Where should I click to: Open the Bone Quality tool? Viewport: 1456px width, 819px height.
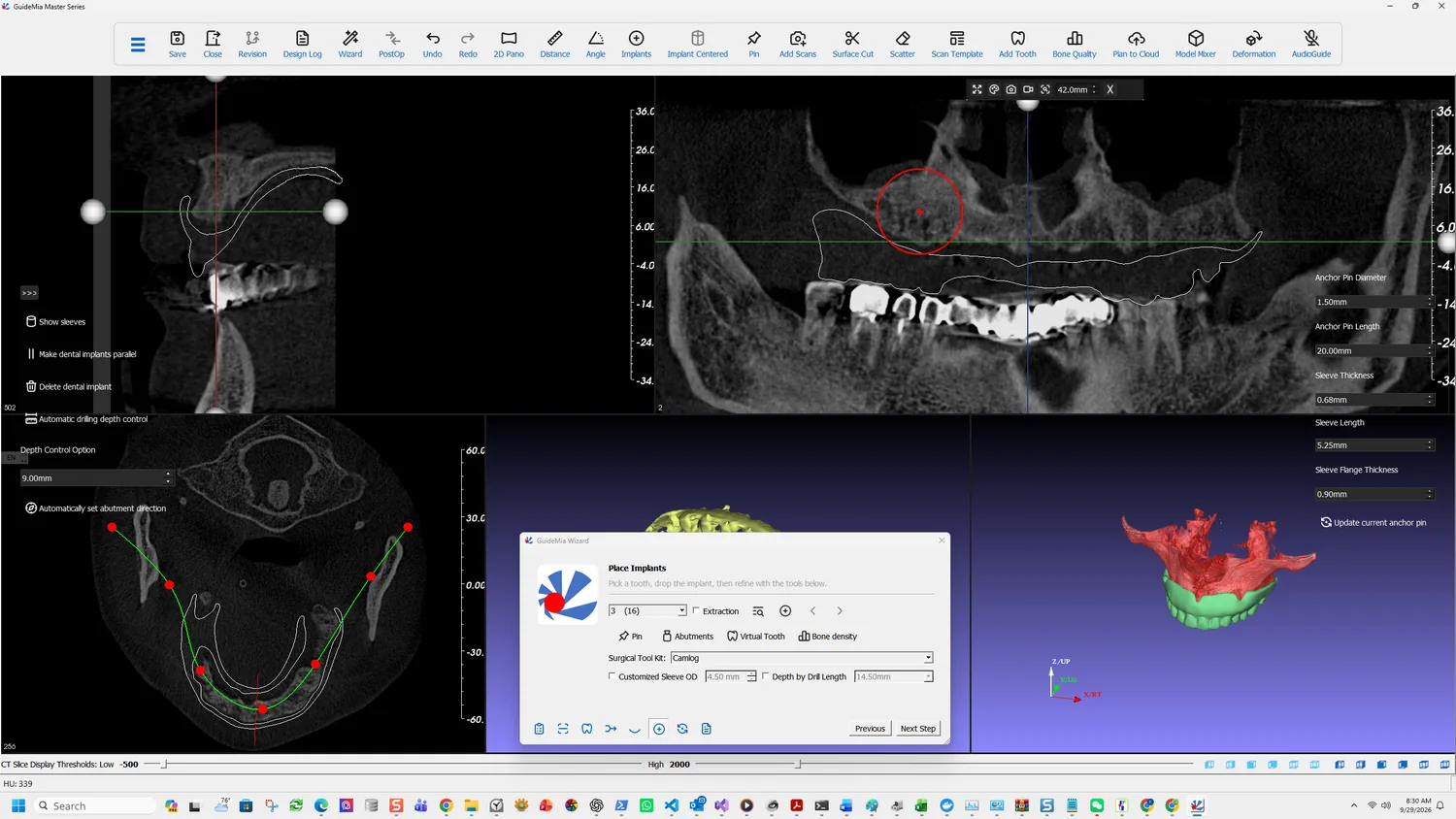tap(1075, 44)
